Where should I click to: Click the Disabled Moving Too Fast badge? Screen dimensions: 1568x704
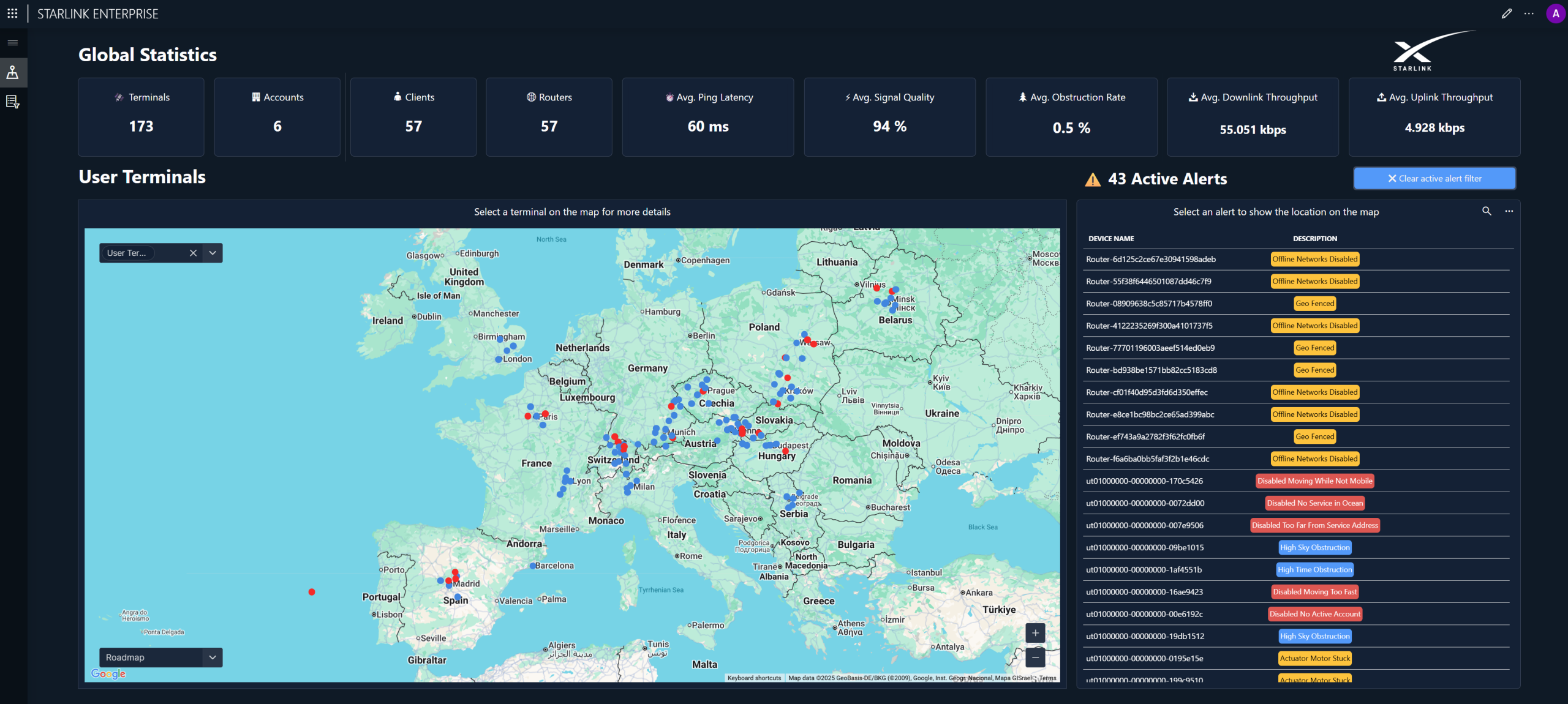click(1315, 592)
